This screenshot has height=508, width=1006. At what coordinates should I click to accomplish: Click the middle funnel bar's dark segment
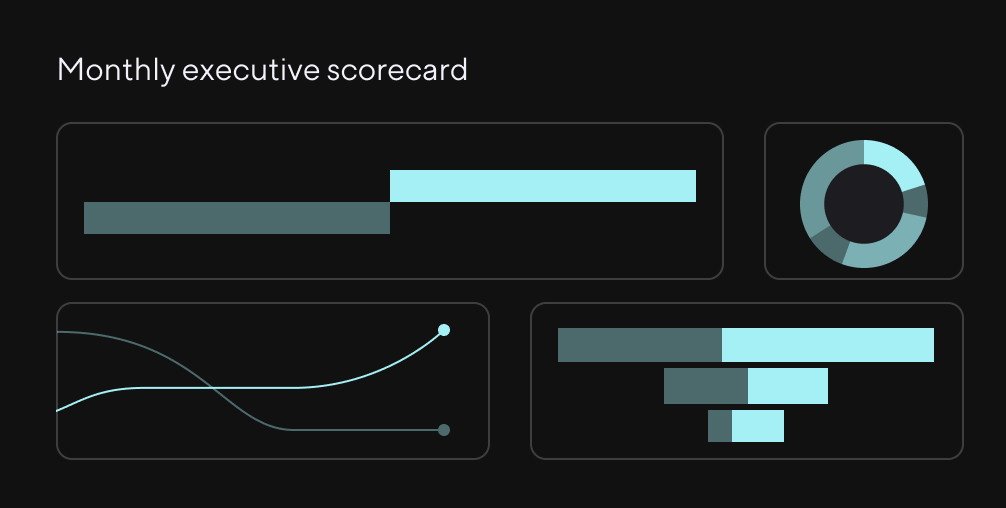click(705, 386)
